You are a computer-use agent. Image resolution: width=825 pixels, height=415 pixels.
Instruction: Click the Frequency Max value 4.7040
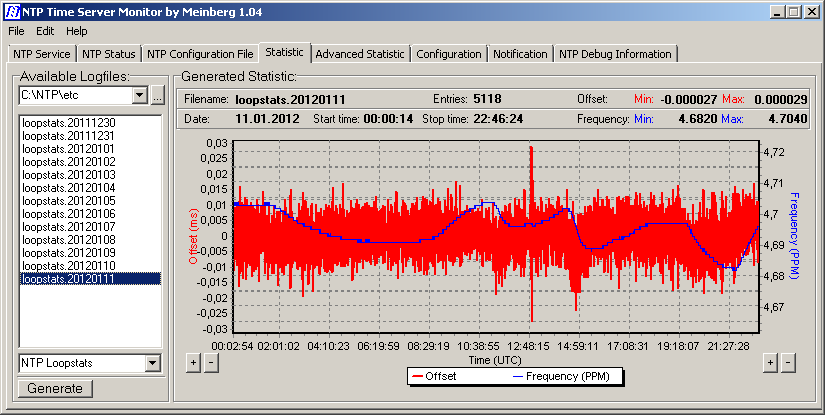[x=788, y=119]
